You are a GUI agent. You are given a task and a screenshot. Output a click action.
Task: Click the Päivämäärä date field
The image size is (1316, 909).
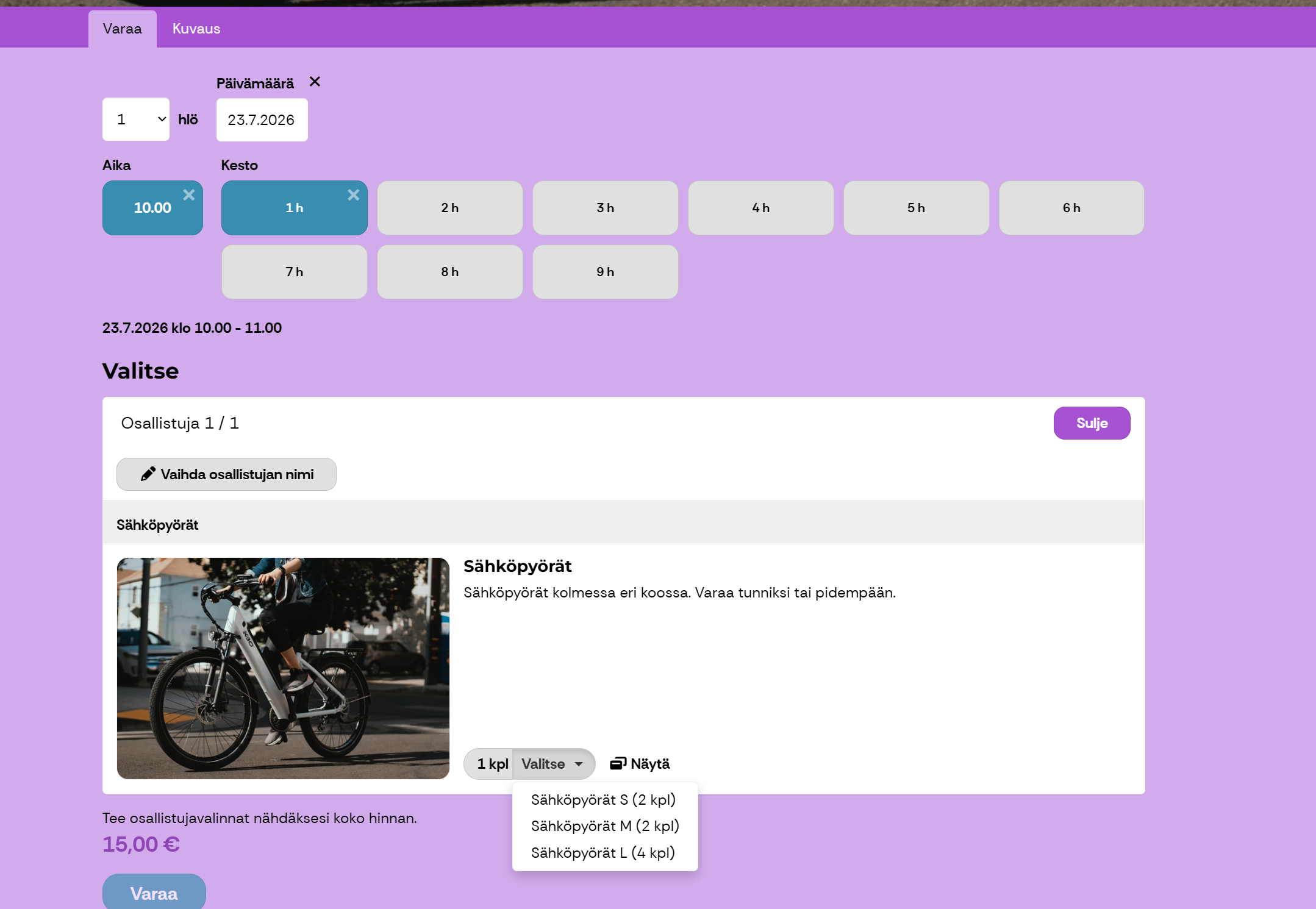click(262, 120)
